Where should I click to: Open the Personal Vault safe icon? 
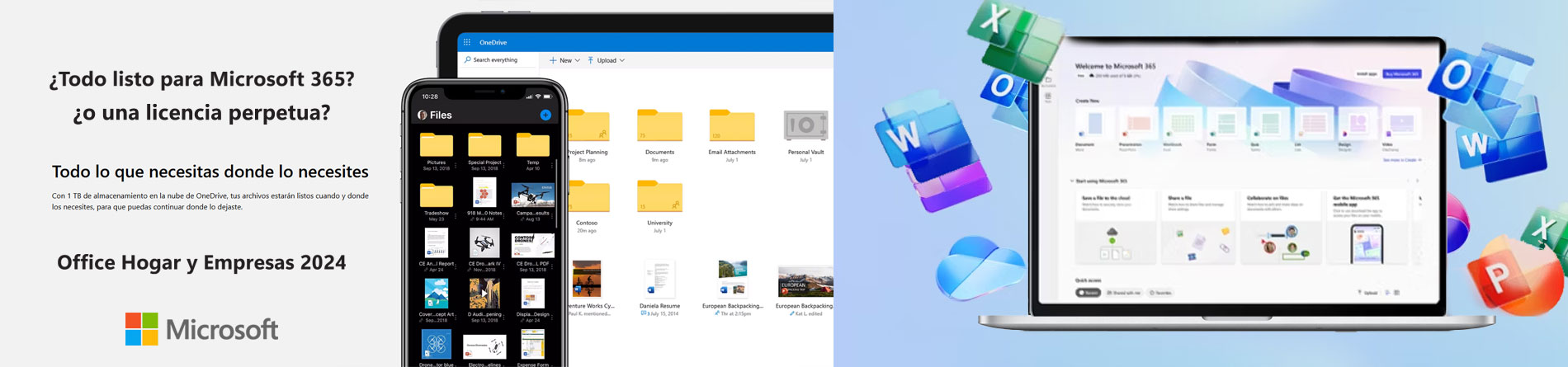[x=805, y=126]
